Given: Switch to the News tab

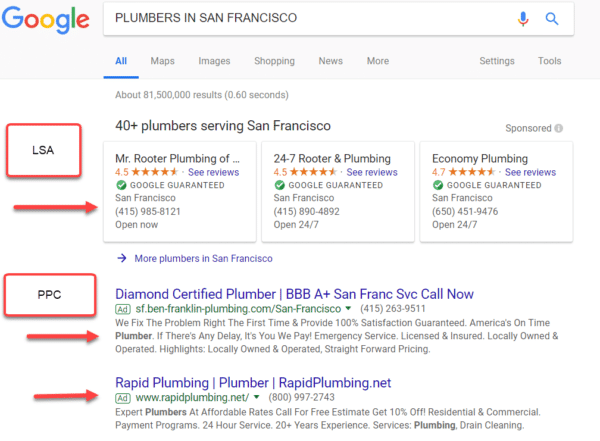Looking at the screenshot, I should tap(331, 61).
